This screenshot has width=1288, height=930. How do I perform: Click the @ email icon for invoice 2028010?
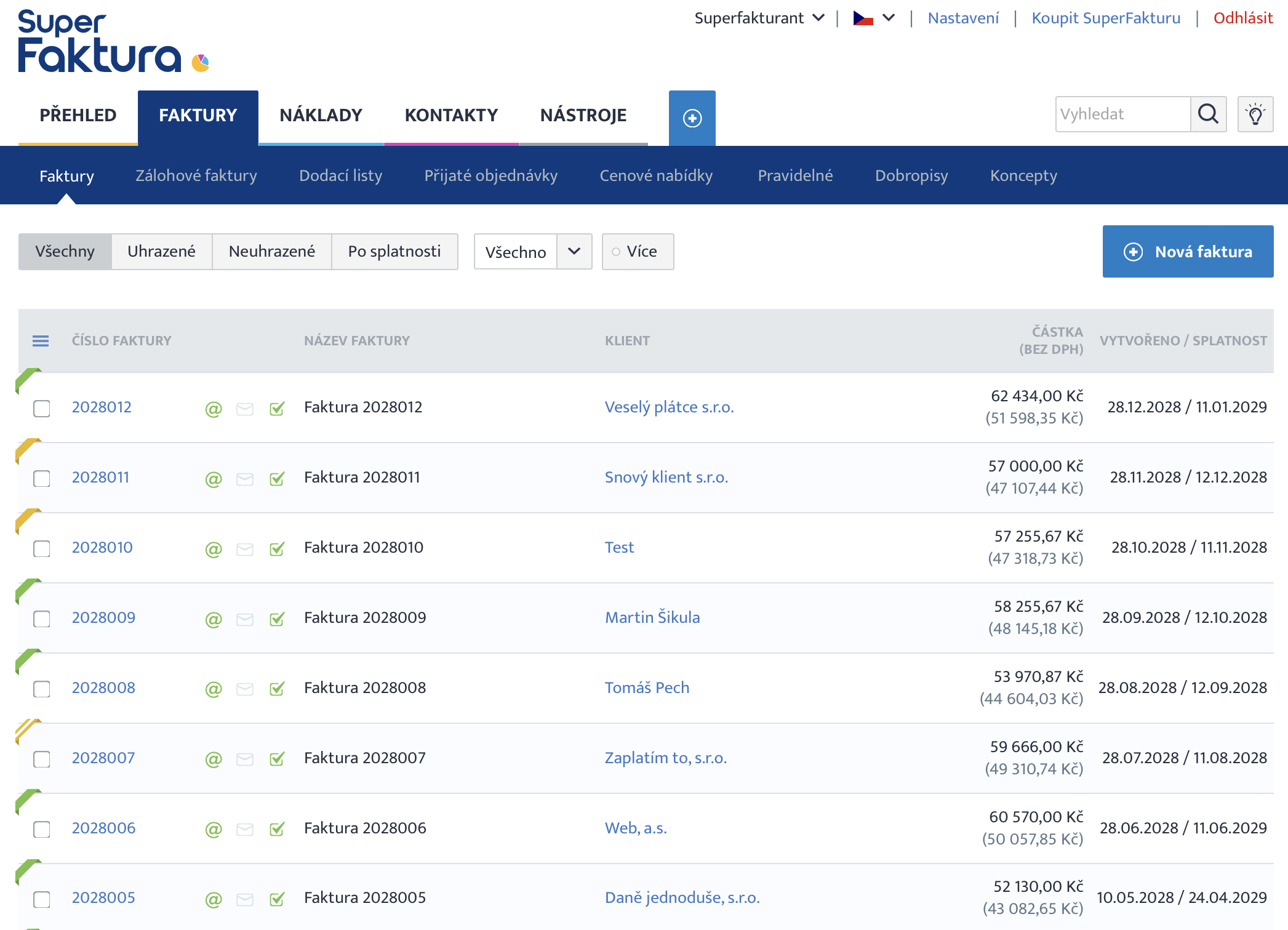click(x=213, y=549)
